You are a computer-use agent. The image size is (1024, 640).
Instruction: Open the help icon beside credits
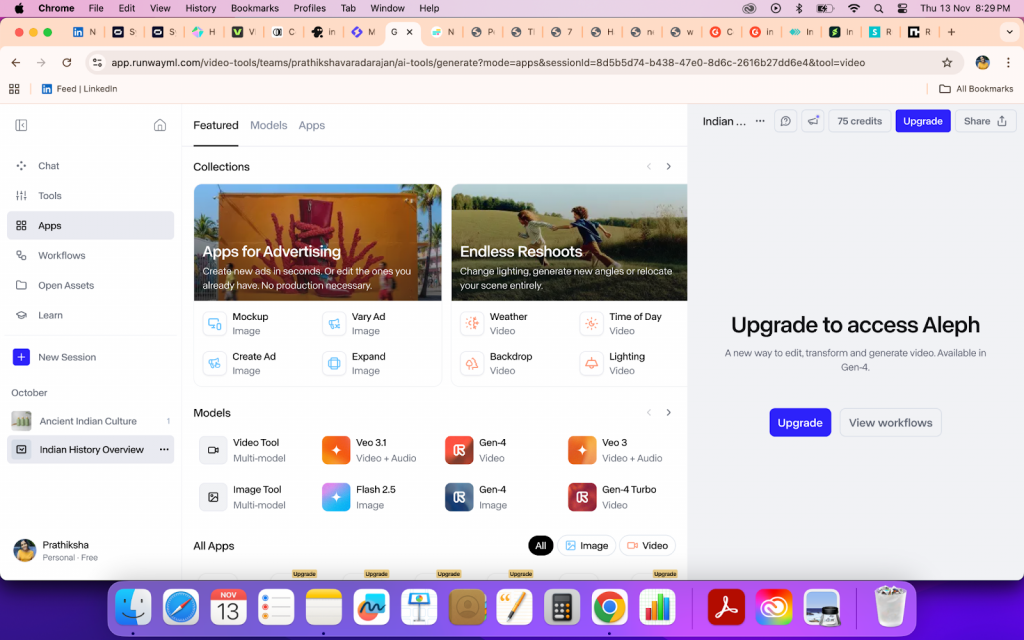click(786, 121)
